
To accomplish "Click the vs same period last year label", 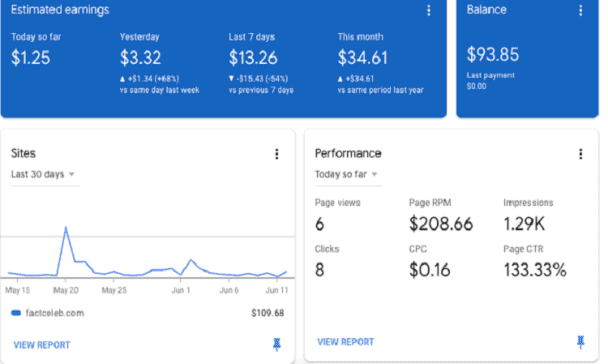I will [x=380, y=90].
